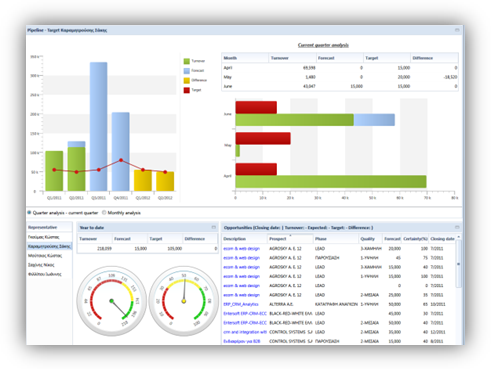Sort the opportunities grid by the Closing date column
491x369 pixels.
pyautogui.click(x=442, y=239)
